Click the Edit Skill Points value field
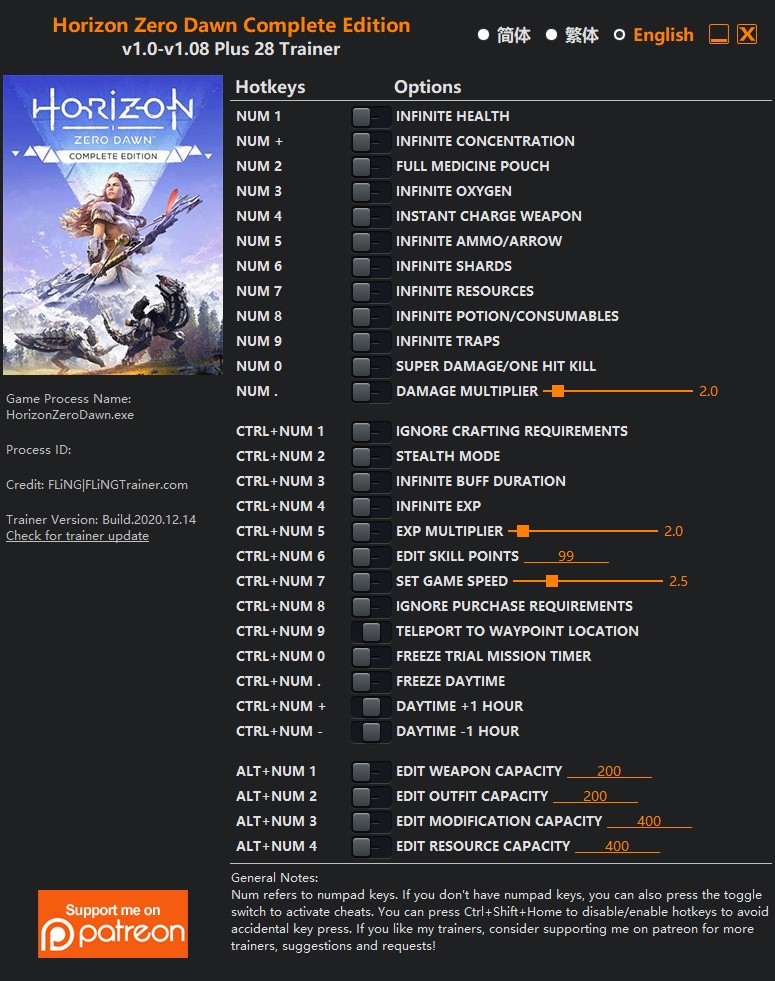 (566, 556)
